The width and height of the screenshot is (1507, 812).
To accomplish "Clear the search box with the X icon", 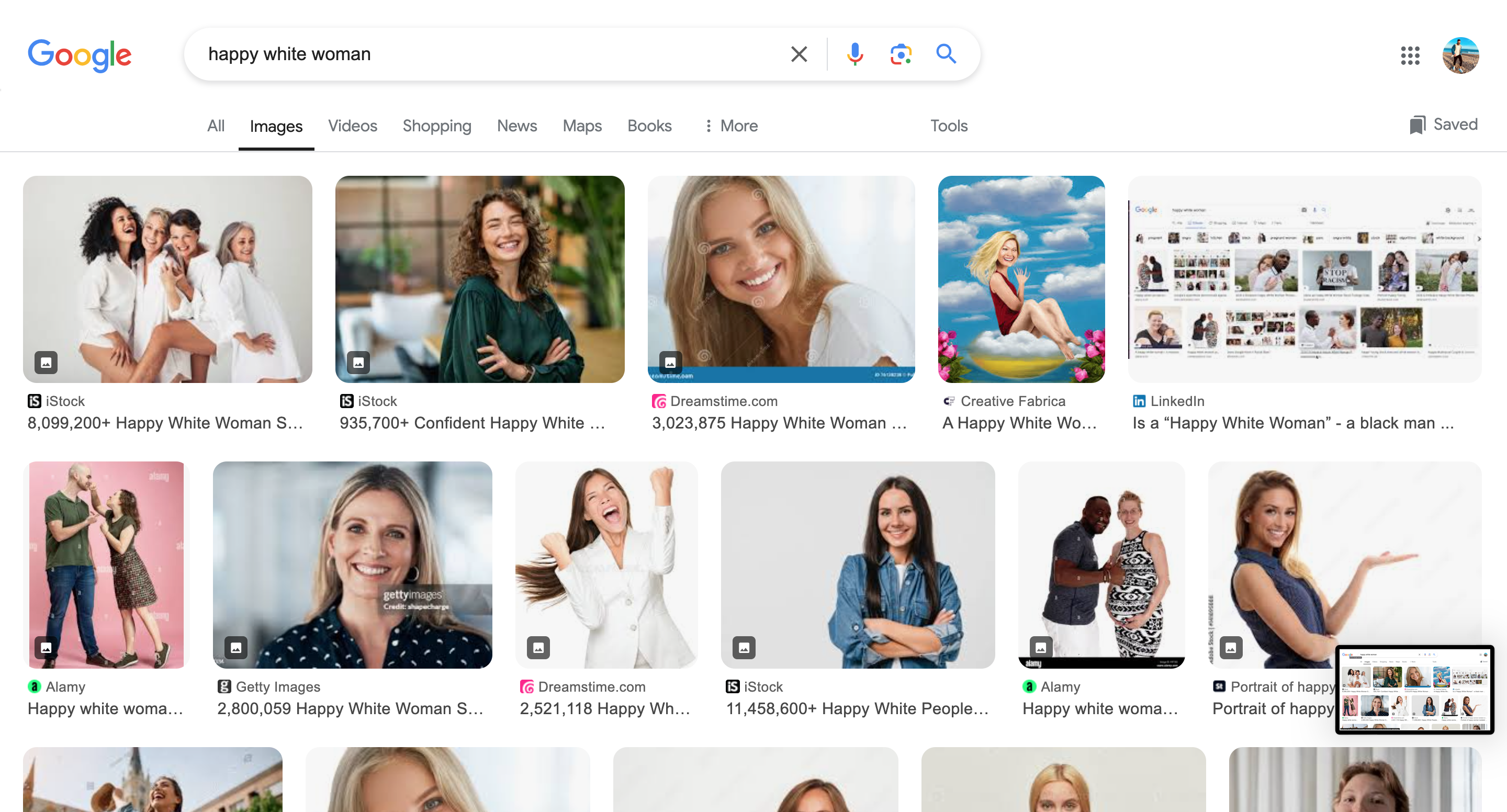I will pyautogui.click(x=799, y=54).
